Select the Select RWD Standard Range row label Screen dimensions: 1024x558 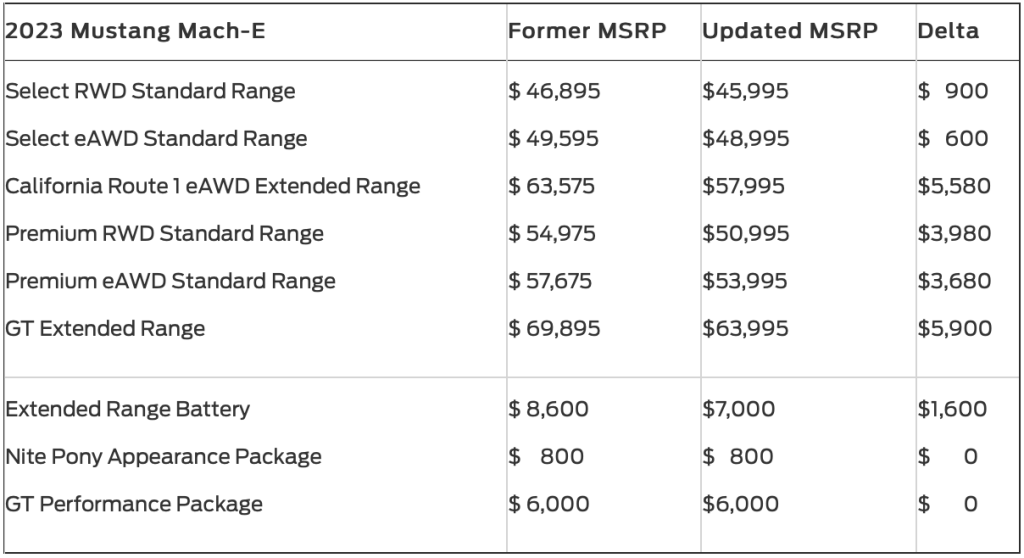[150, 91]
